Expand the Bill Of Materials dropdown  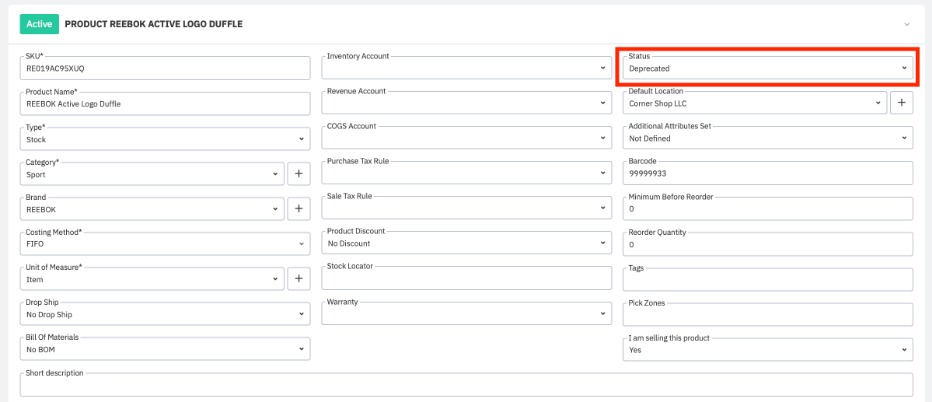tap(165, 349)
